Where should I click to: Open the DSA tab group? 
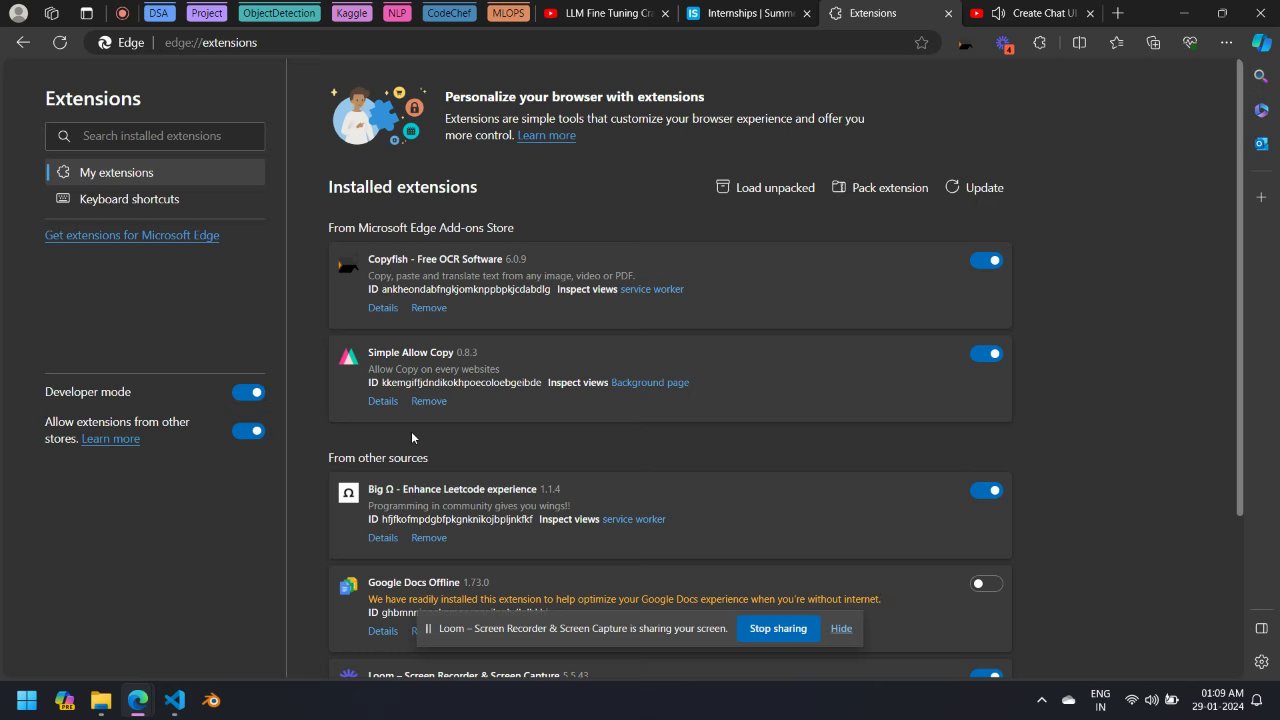[158, 13]
